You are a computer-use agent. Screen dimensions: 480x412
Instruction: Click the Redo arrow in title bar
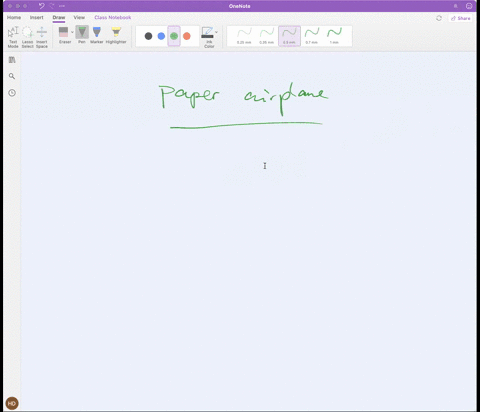(x=52, y=6)
